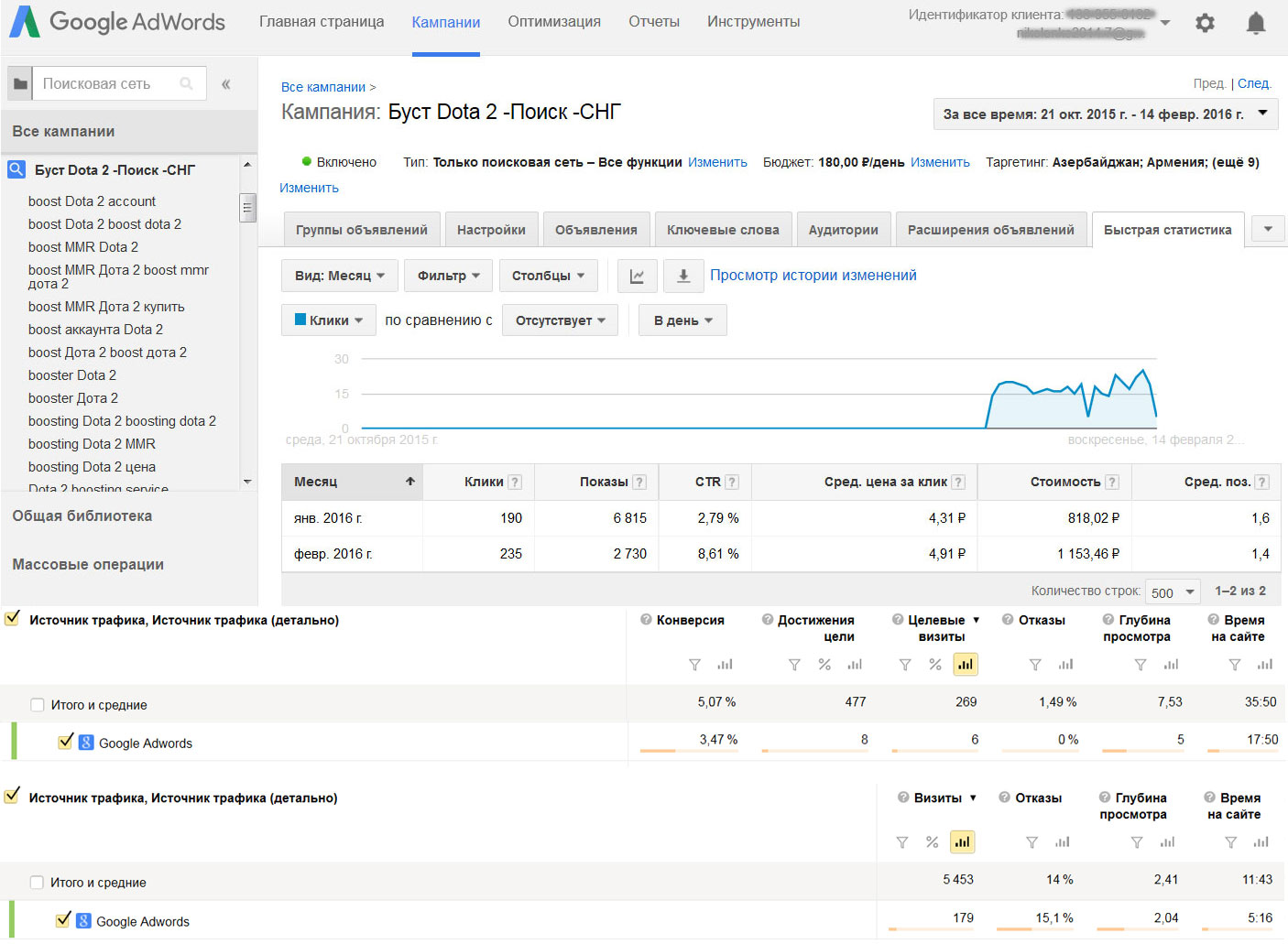Click the sidebar list scrollbar down arrow
The image size is (1288, 944).
point(247,482)
